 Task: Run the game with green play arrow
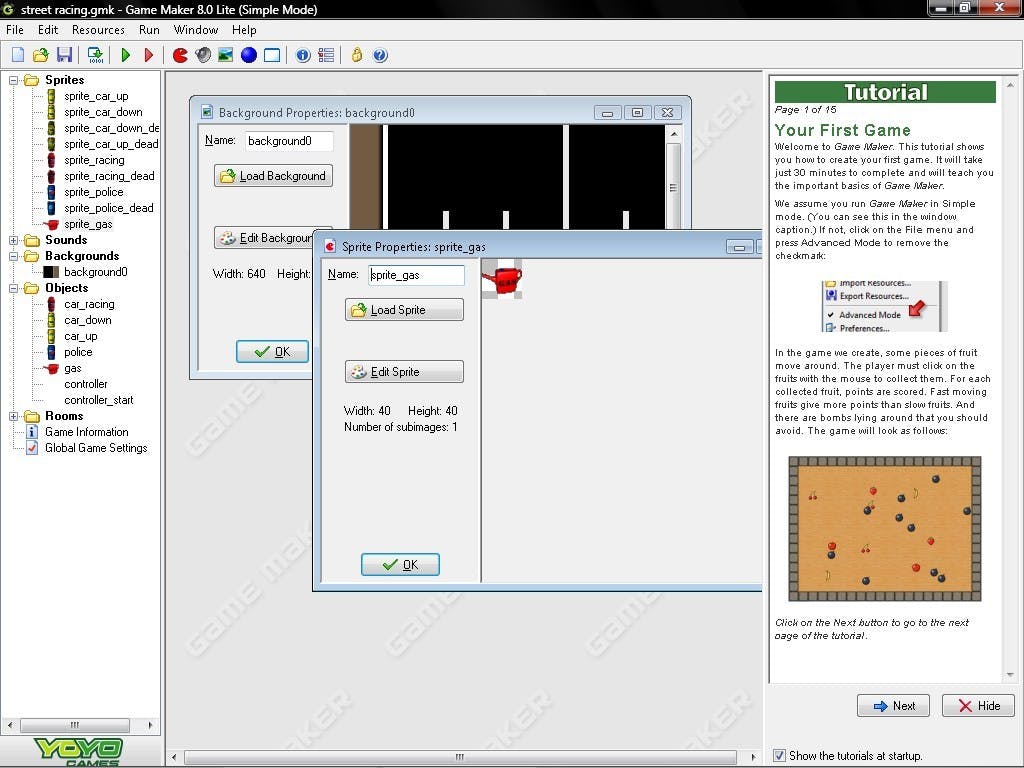click(126, 56)
